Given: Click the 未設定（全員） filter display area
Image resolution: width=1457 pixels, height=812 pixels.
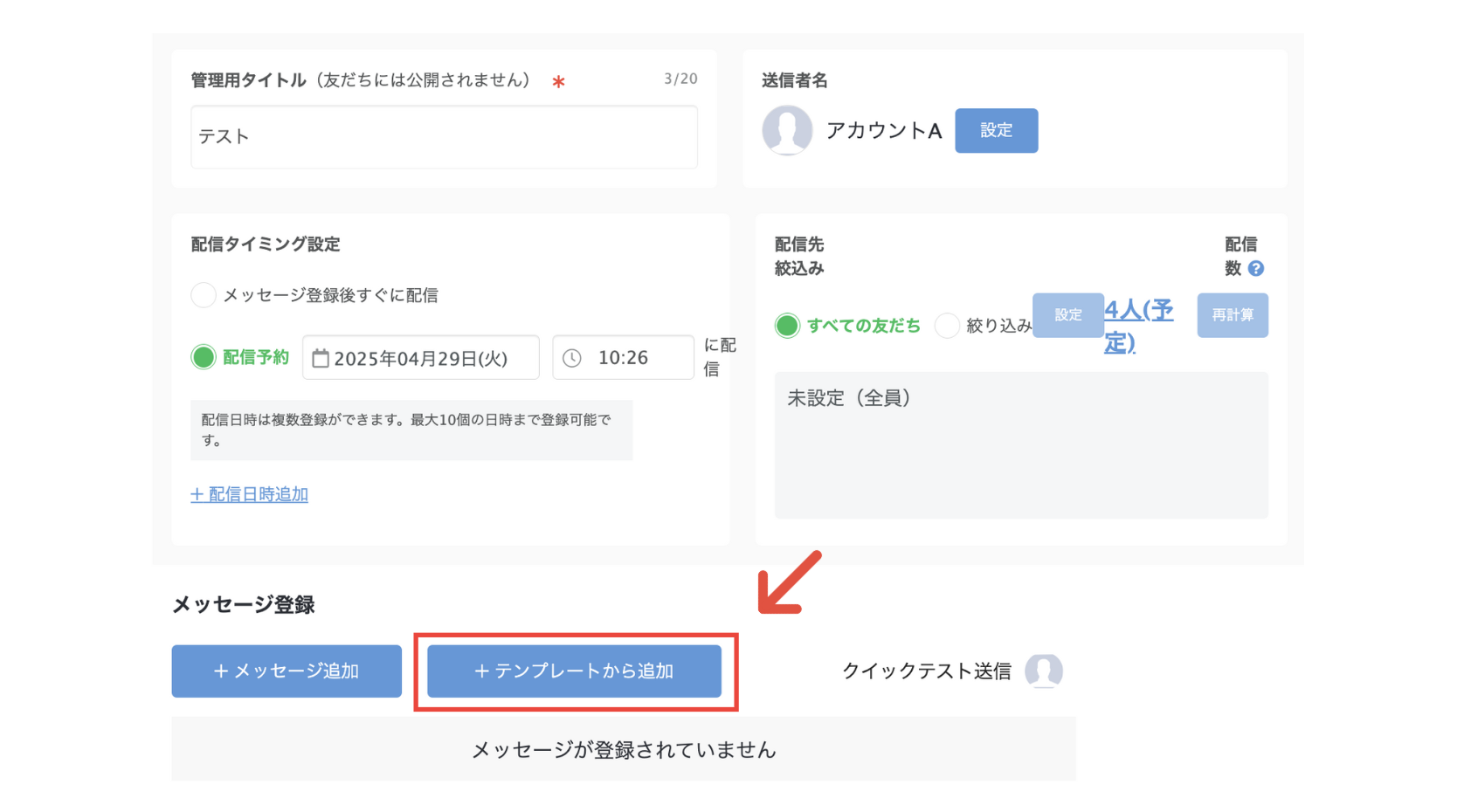Looking at the screenshot, I should tap(1021, 445).
